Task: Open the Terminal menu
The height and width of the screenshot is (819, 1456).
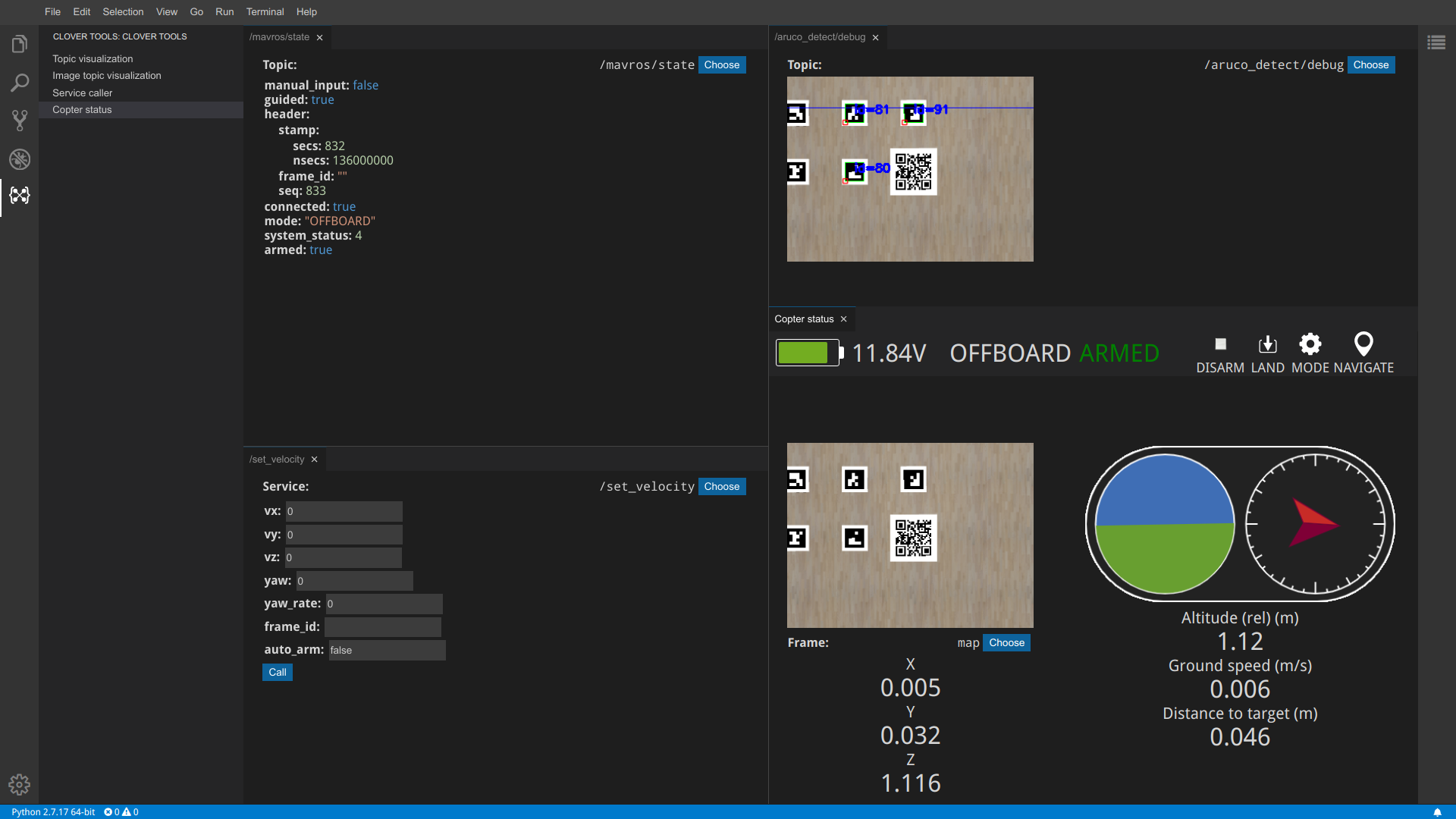Action: click(x=265, y=11)
